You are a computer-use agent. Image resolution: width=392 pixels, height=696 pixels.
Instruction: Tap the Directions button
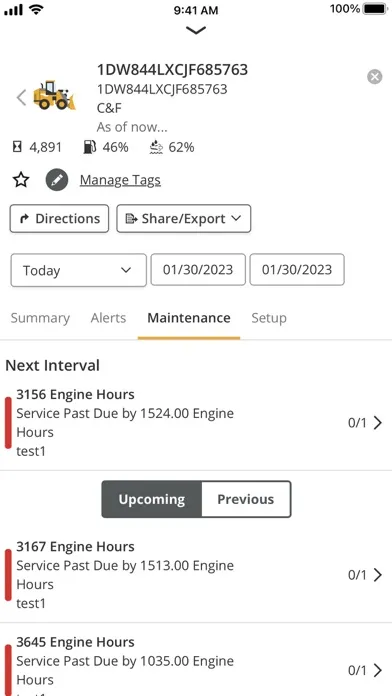tap(59, 218)
